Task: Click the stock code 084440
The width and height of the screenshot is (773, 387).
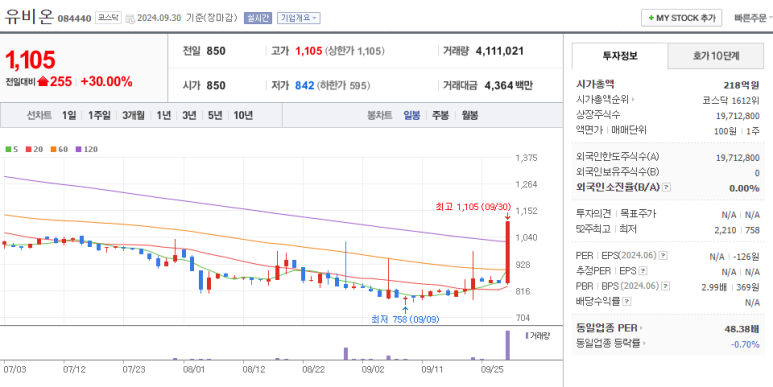Action: pos(74,19)
